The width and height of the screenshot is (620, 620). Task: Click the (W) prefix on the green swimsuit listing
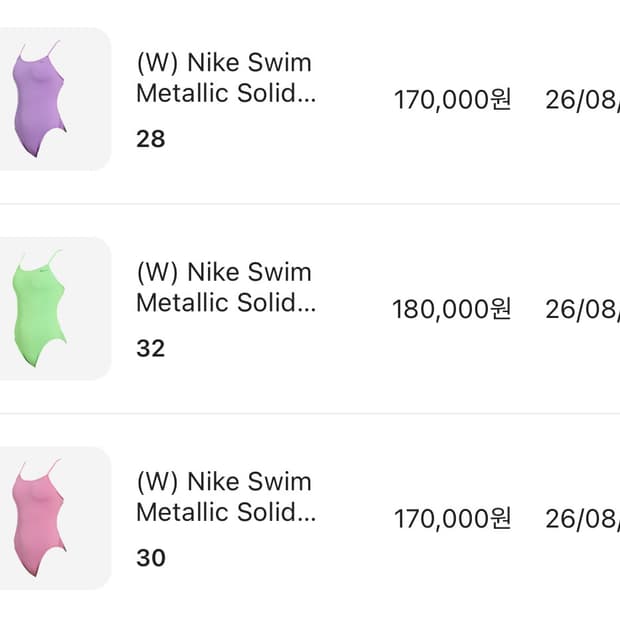[x=157, y=272]
